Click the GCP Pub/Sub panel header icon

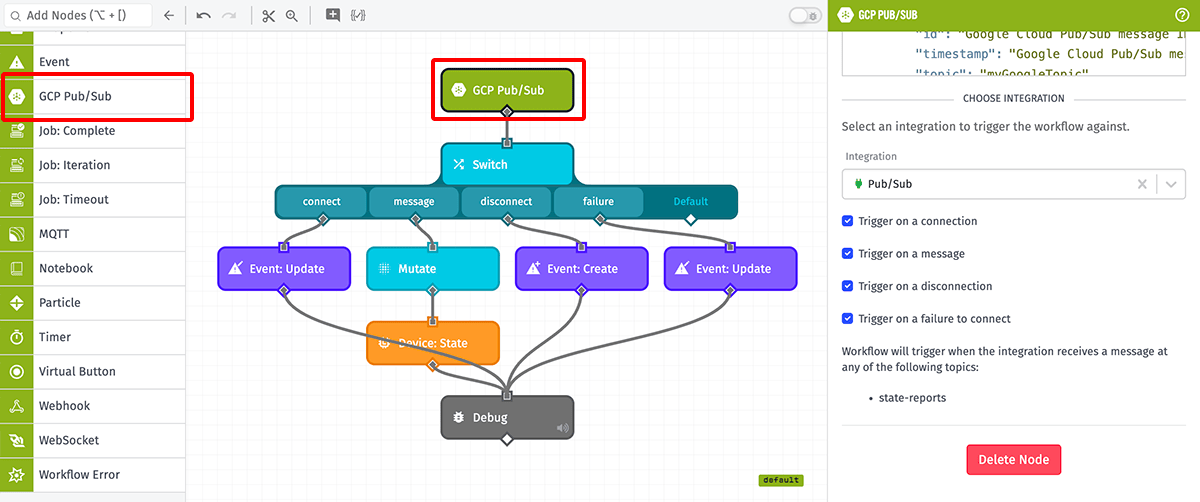tap(846, 15)
